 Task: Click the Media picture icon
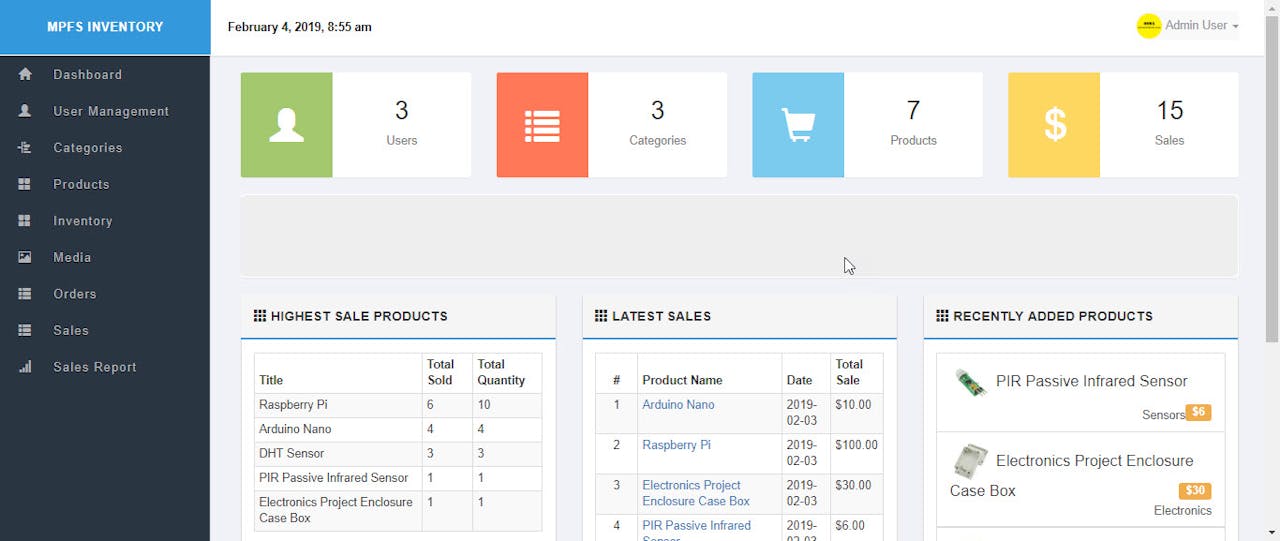pos(25,257)
